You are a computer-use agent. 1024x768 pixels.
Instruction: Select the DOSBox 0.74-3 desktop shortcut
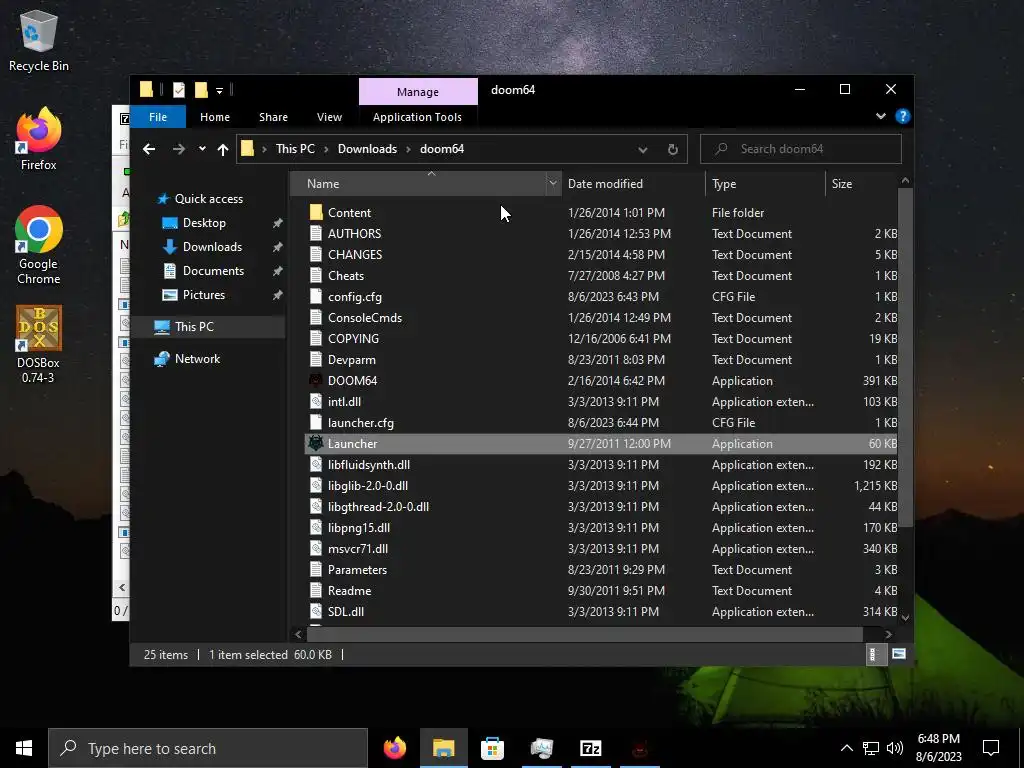(x=39, y=344)
